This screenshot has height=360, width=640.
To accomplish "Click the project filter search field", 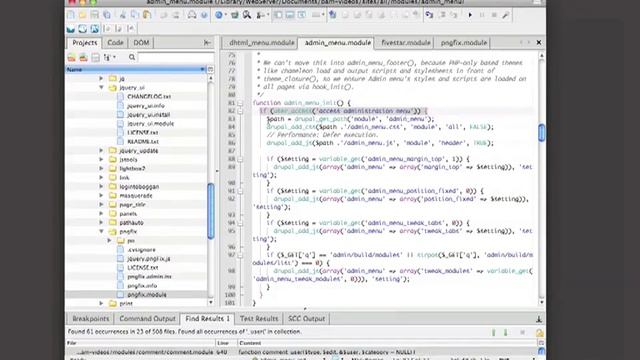I will 176,57.
